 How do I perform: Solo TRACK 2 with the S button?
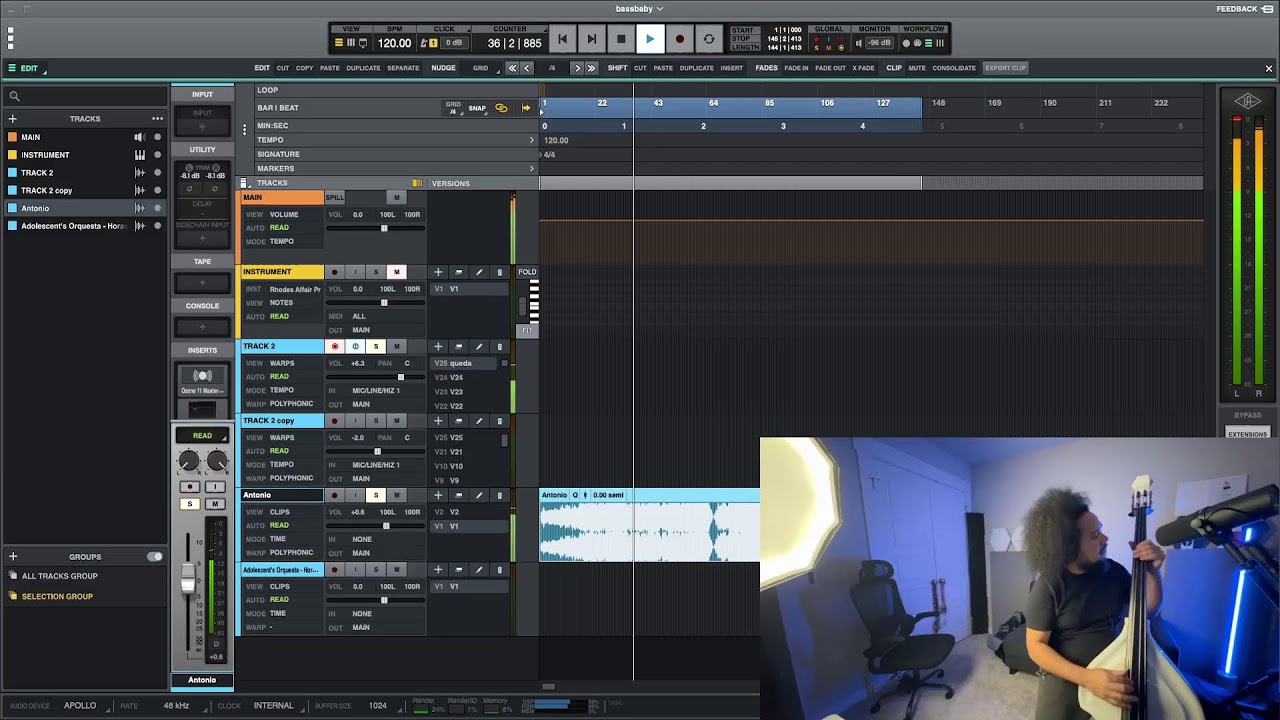point(376,346)
